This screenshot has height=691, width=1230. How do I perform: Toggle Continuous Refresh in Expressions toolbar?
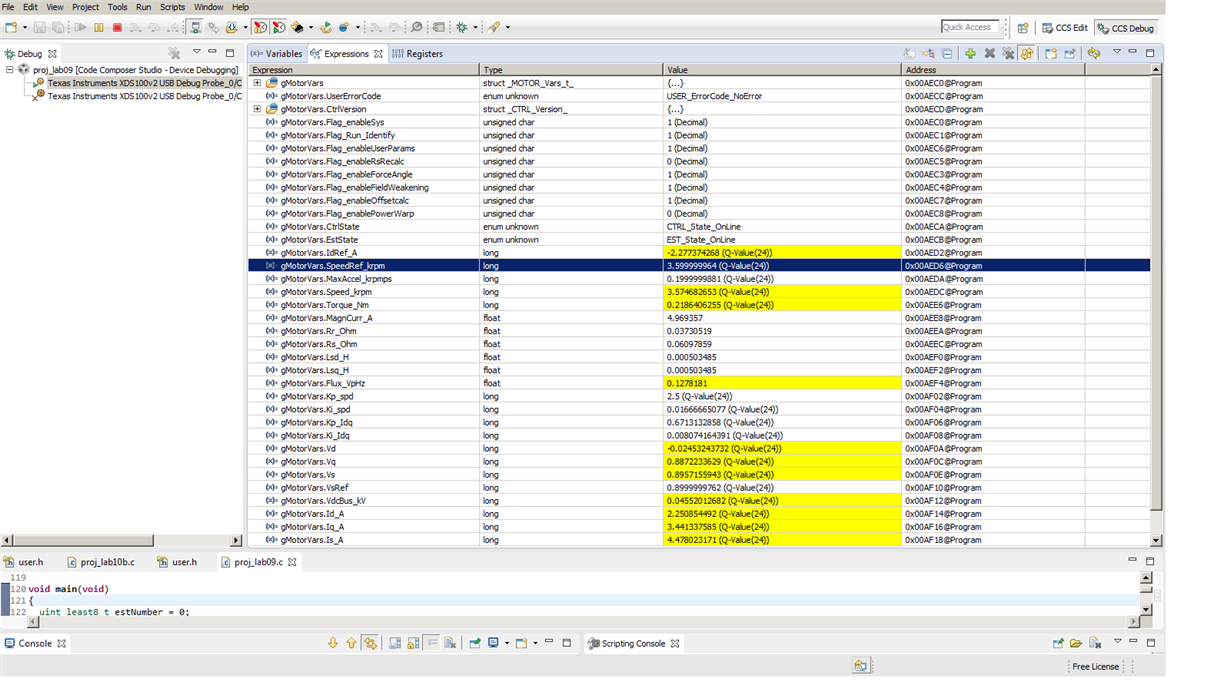[1027, 54]
